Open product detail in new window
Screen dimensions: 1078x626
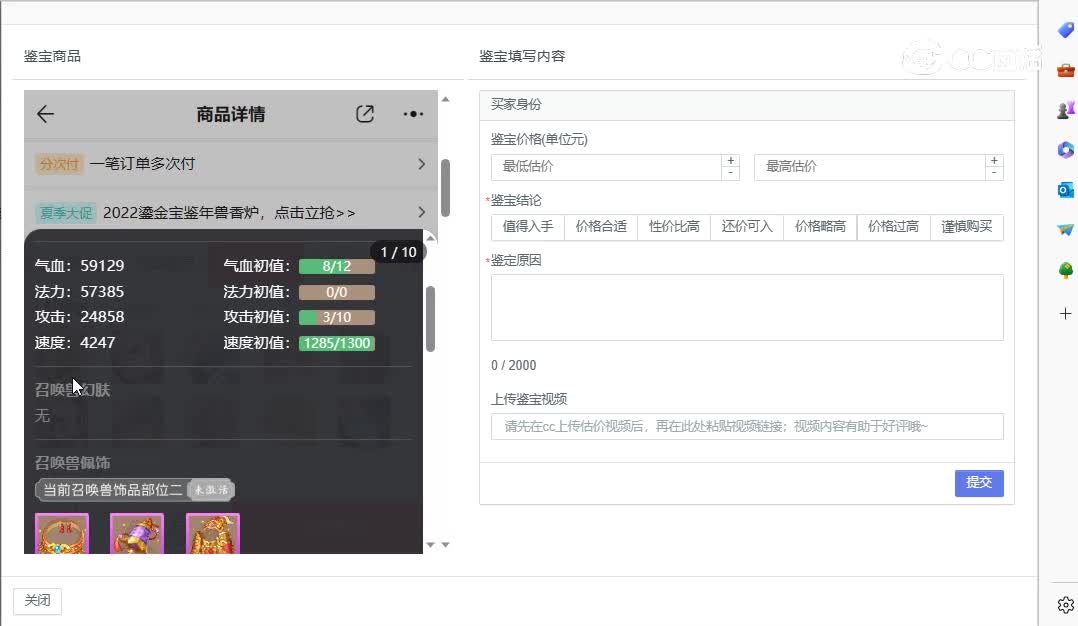coord(364,114)
